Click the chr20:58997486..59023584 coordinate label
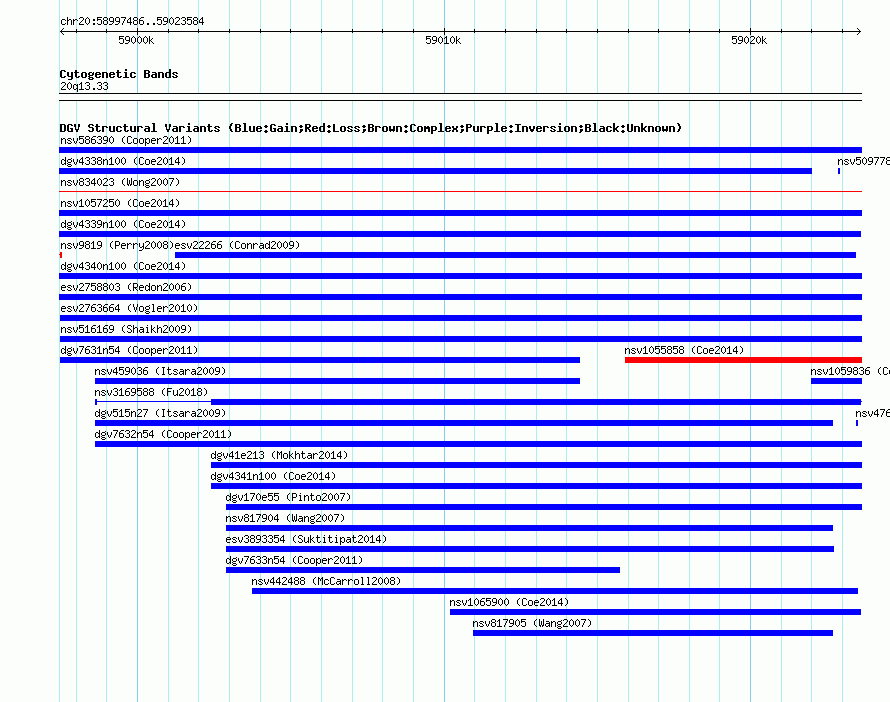 132,21
